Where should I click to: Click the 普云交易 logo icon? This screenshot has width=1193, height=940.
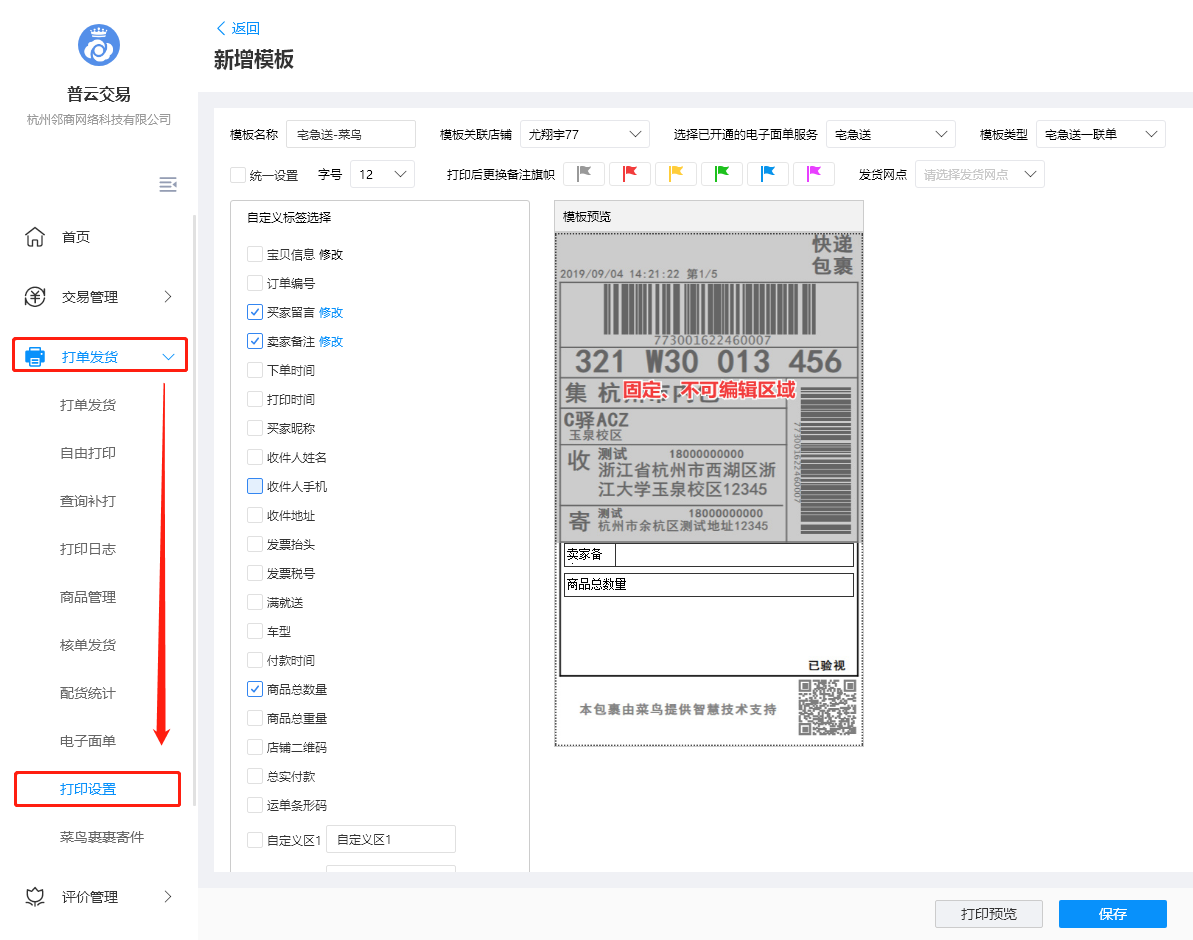tap(99, 45)
